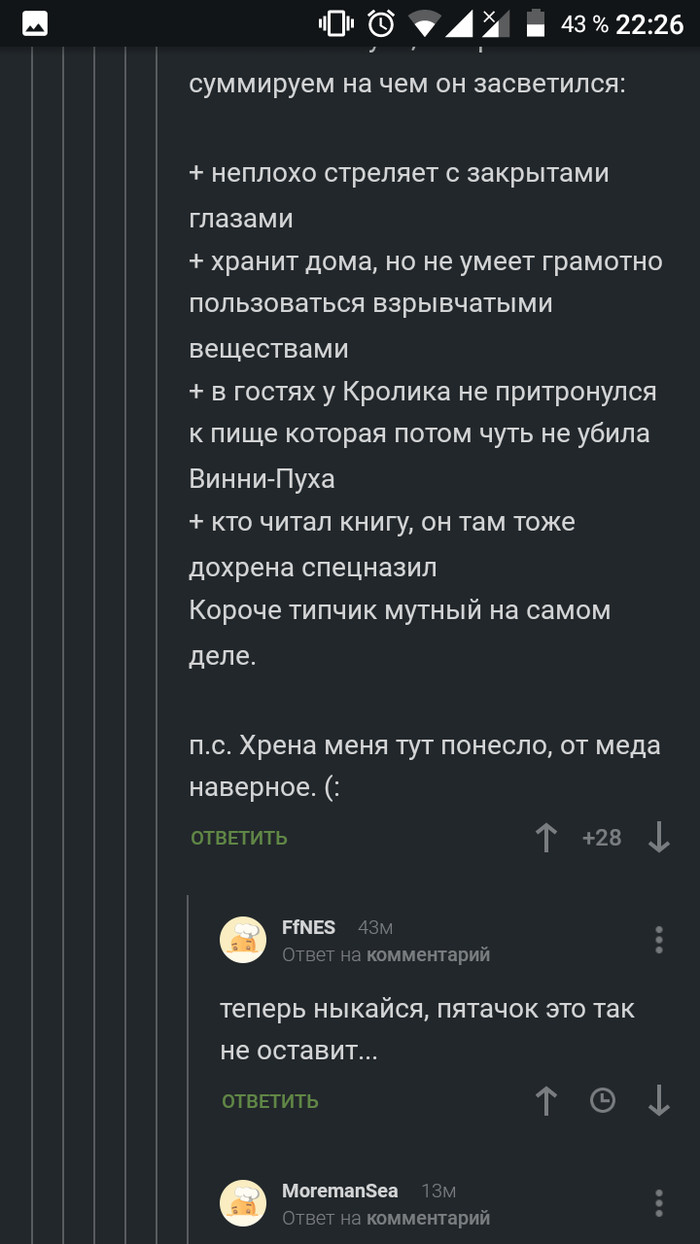Tap the Wi-Fi icon in the status bar
This screenshot has height=1244, width=700.
coord(427,23)
